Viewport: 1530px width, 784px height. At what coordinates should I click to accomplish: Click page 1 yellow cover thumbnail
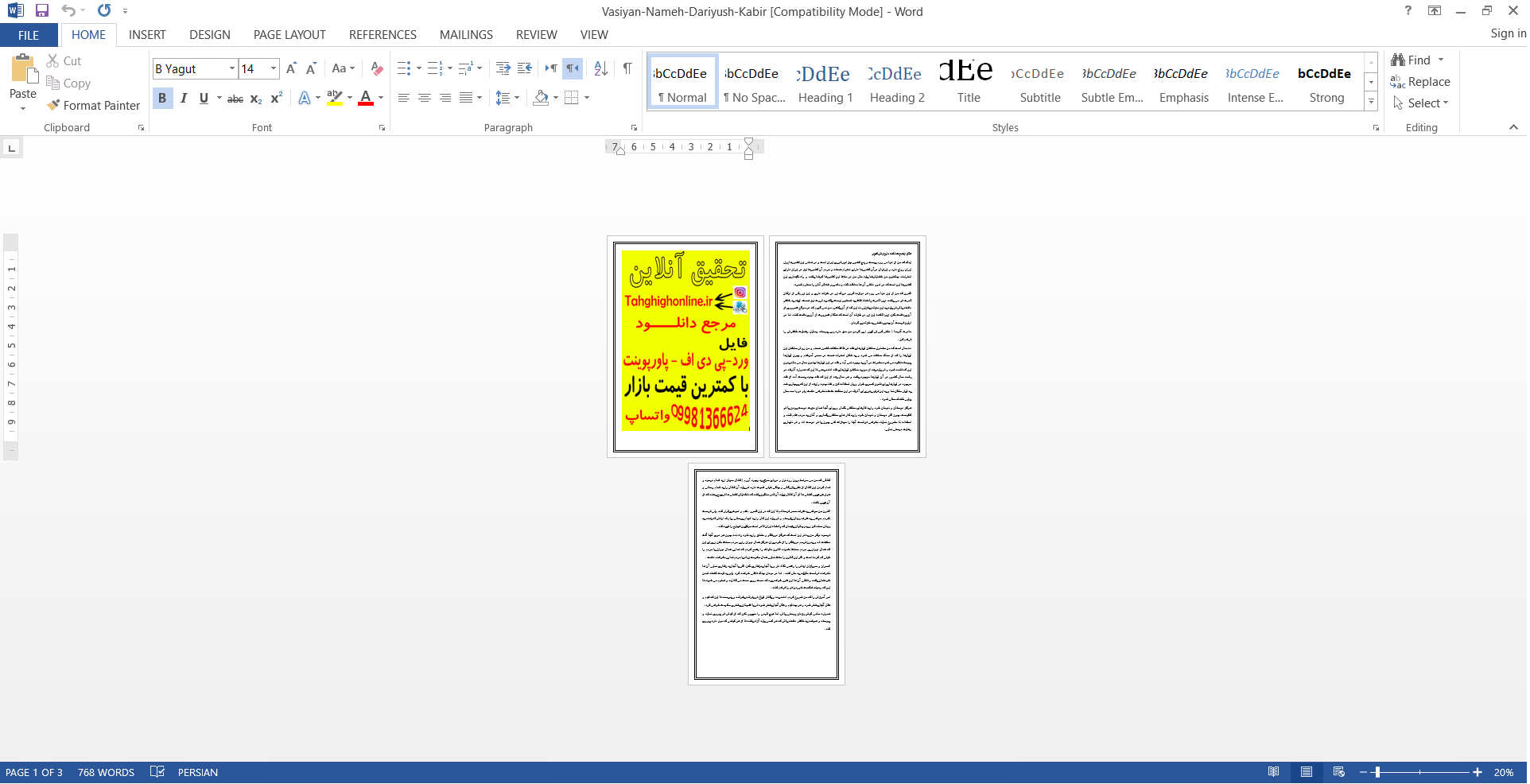point(685,347)
